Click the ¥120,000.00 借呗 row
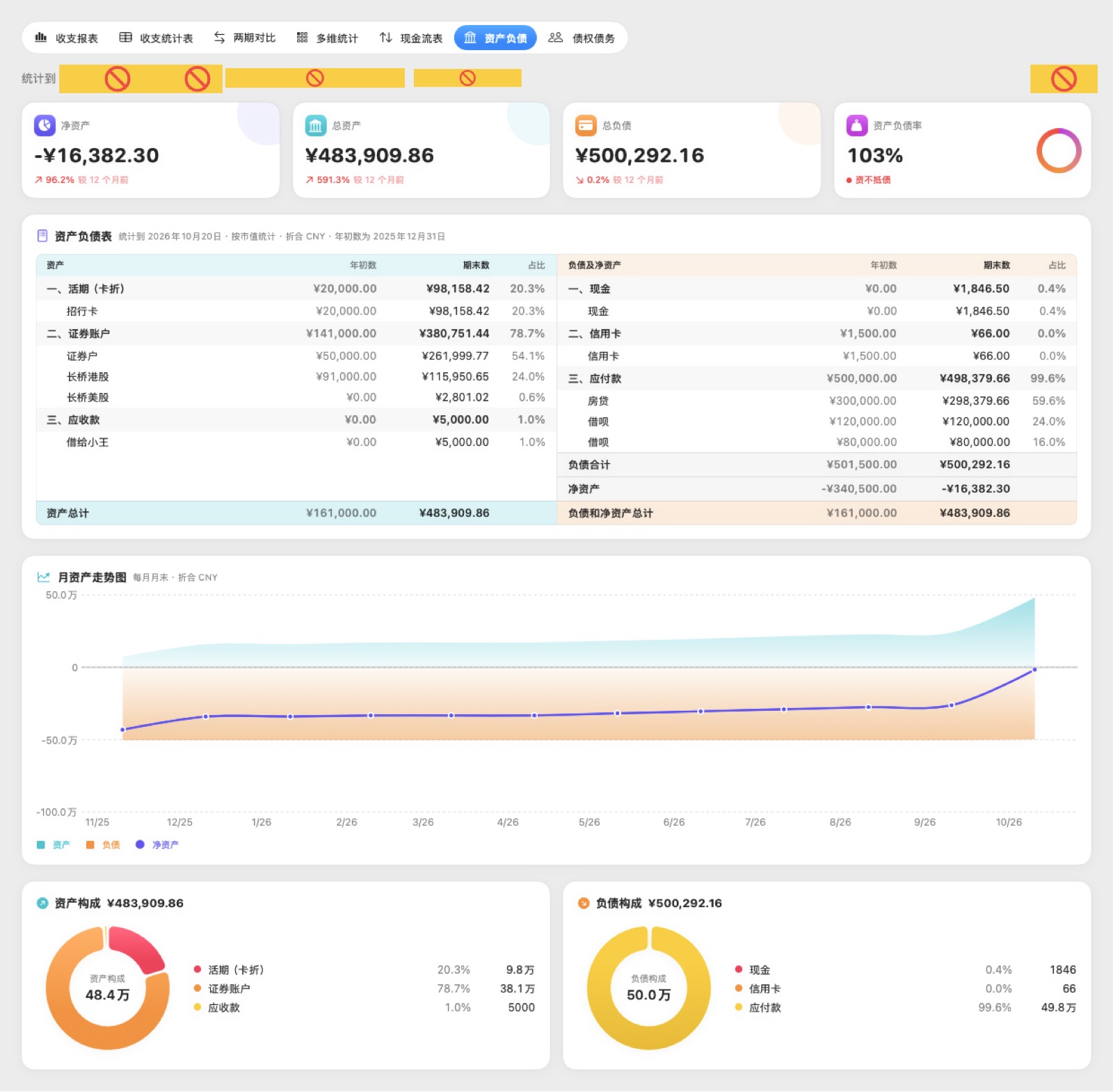Image resolution: width=1113 pixels, height=1092 pixels. tap(817, 421)
